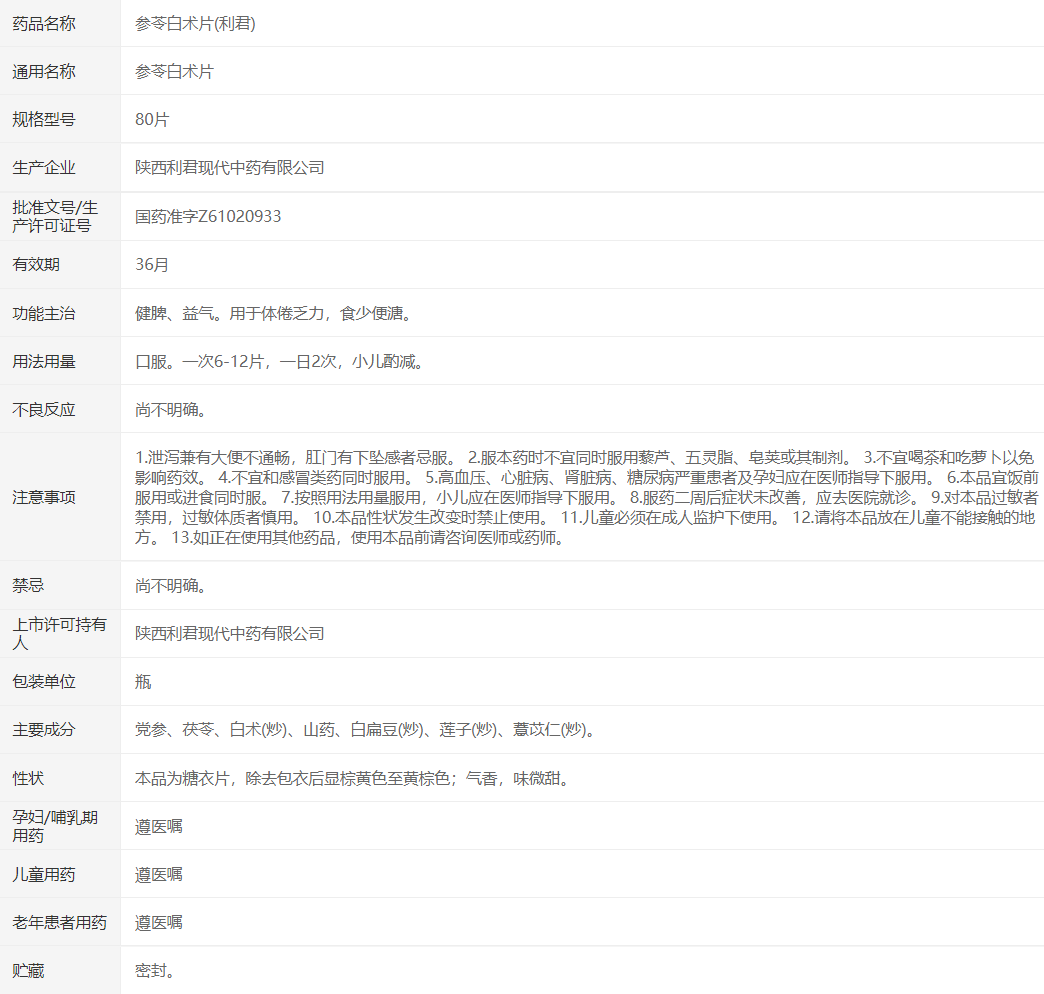Click the 36月 validity period value
This screenshot has width=1044, height=994.
pos(152,265)
